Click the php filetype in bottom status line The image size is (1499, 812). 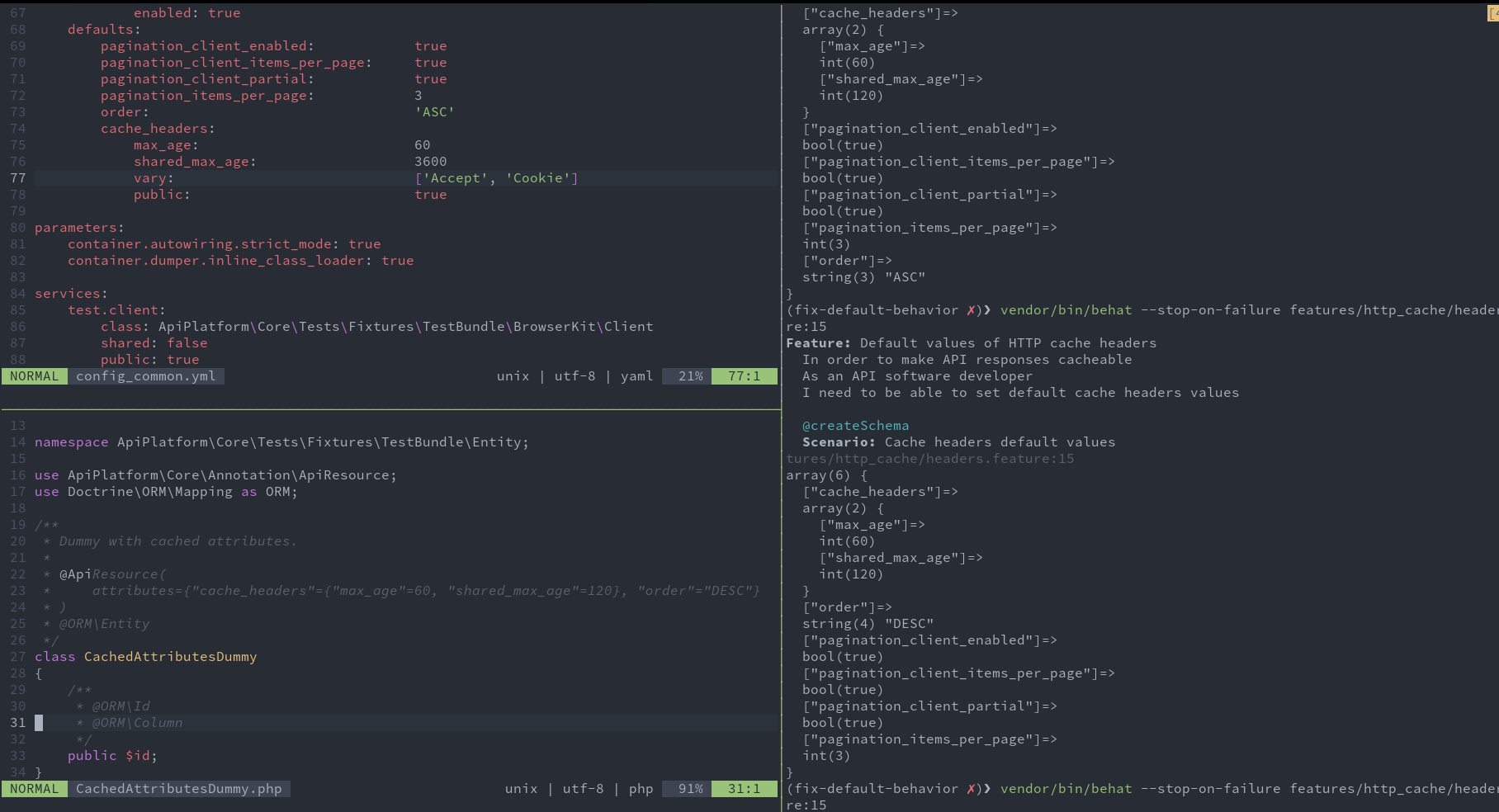point(641,789)
